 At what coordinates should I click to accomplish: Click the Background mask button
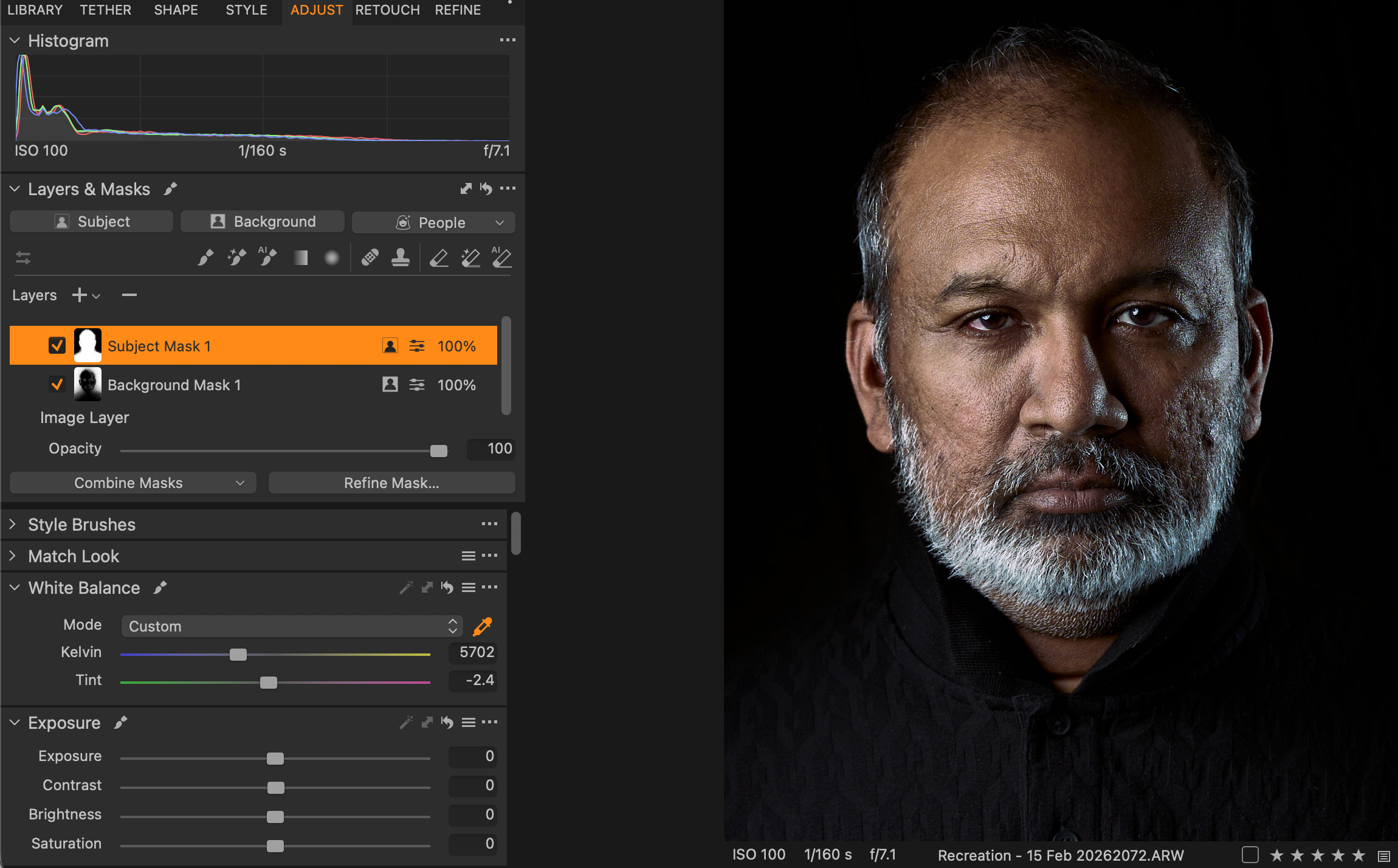[263, 222]
